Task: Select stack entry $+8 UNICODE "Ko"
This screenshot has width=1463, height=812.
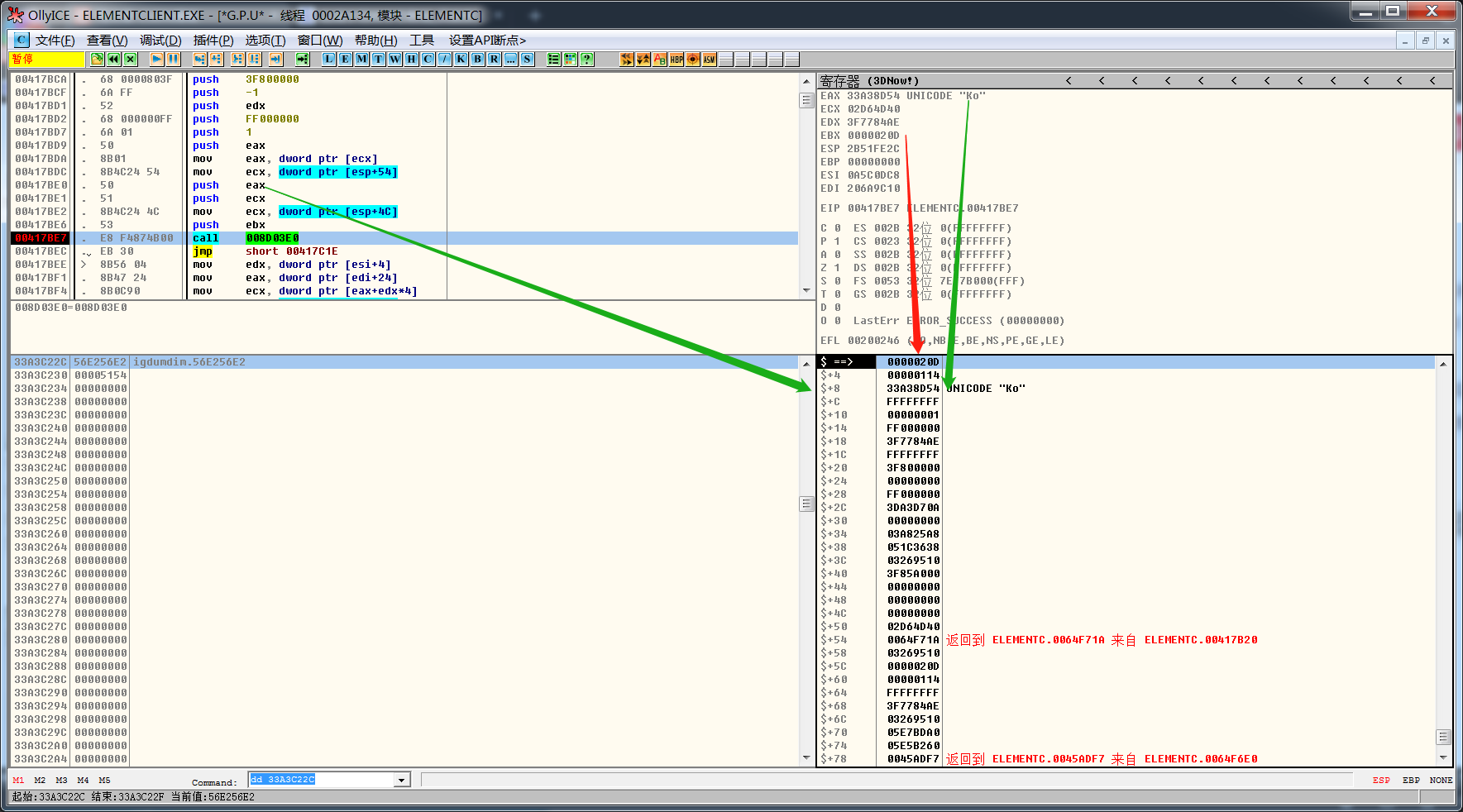Action: [1126, 389]
